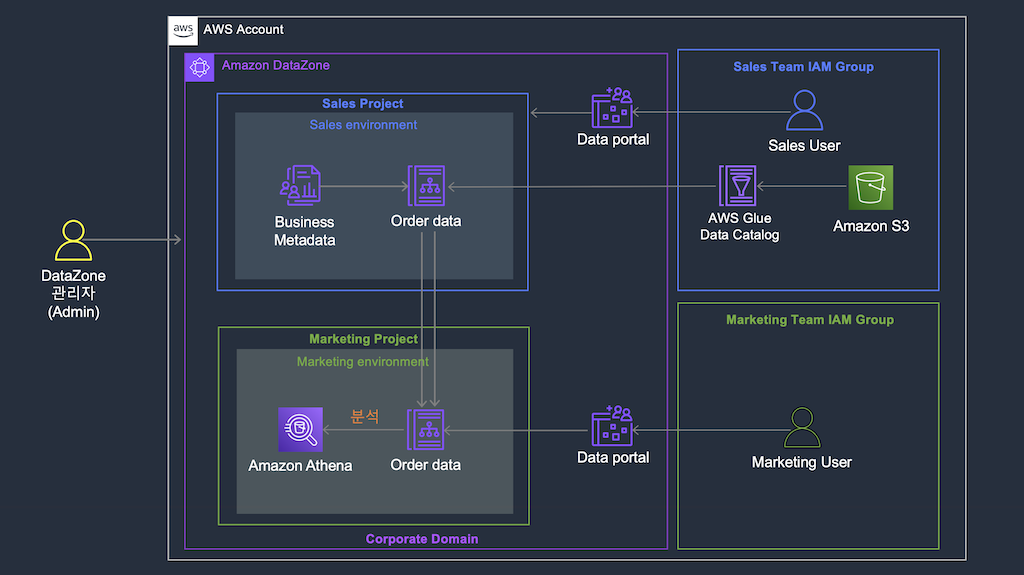The image size is (1024, 575).
Task: Select the Sales User icon
Action: pos(805,110)
